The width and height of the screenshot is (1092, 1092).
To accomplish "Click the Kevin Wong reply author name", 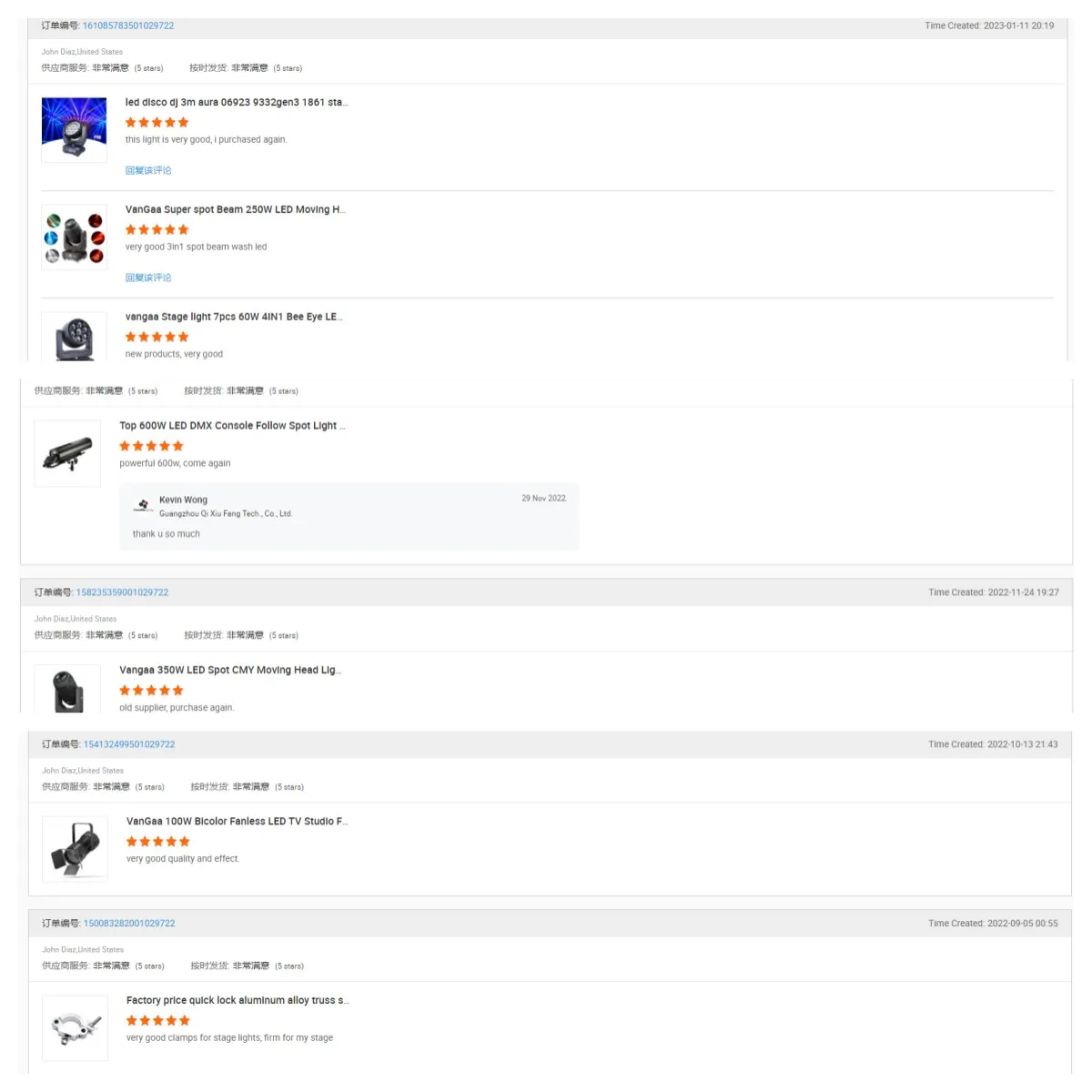I will click(183, 500).
